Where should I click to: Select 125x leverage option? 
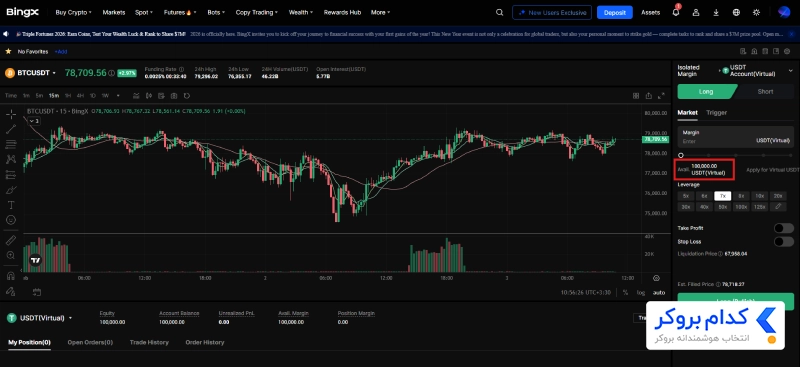[x=759, y=207]
